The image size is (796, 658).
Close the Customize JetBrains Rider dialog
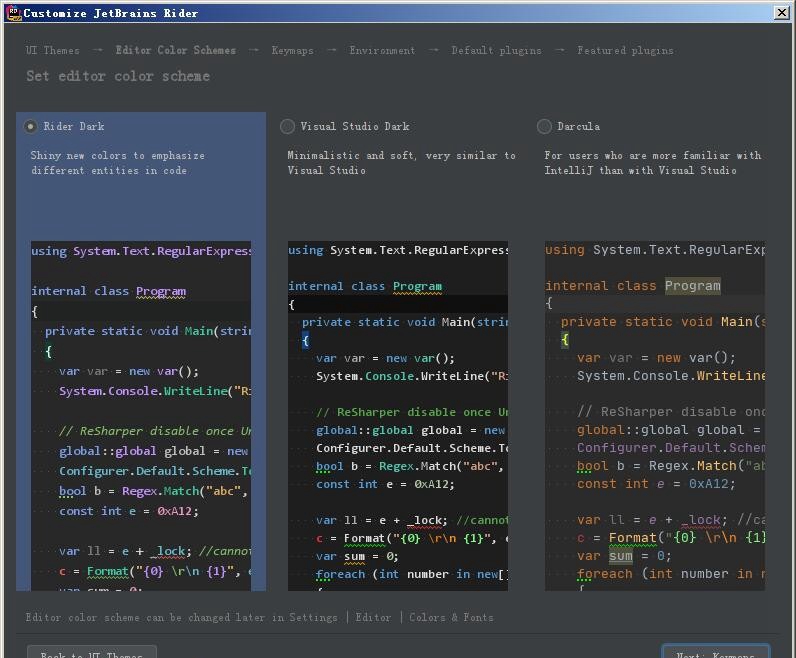782,13
